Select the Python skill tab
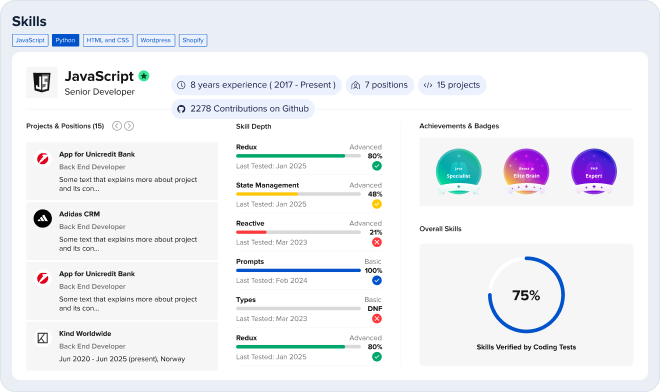 click(x=65, y=40)
